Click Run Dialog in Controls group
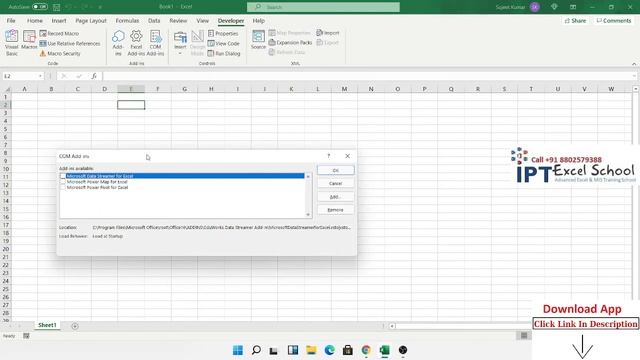Screen dimensions: 640x360 point(224,53)
